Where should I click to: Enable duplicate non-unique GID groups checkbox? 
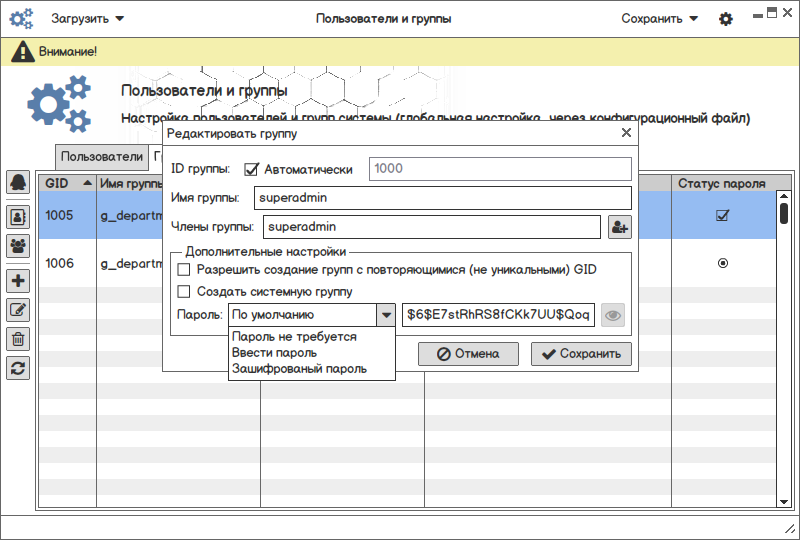183,270
